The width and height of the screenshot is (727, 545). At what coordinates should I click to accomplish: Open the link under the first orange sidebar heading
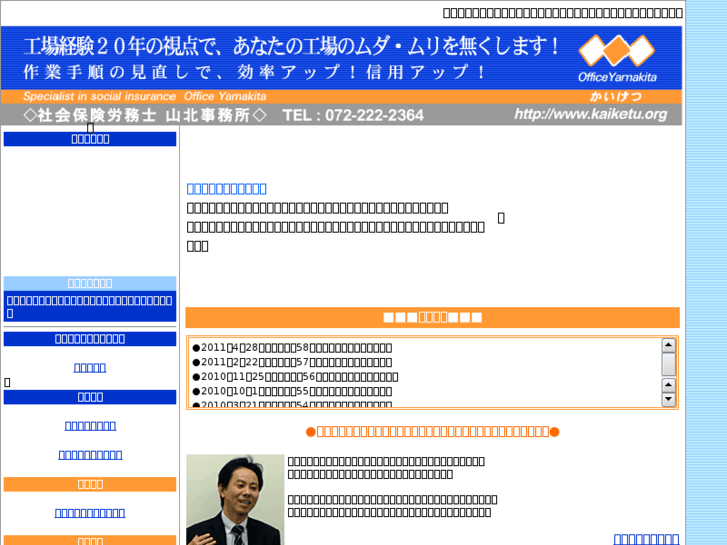point(90,513)
